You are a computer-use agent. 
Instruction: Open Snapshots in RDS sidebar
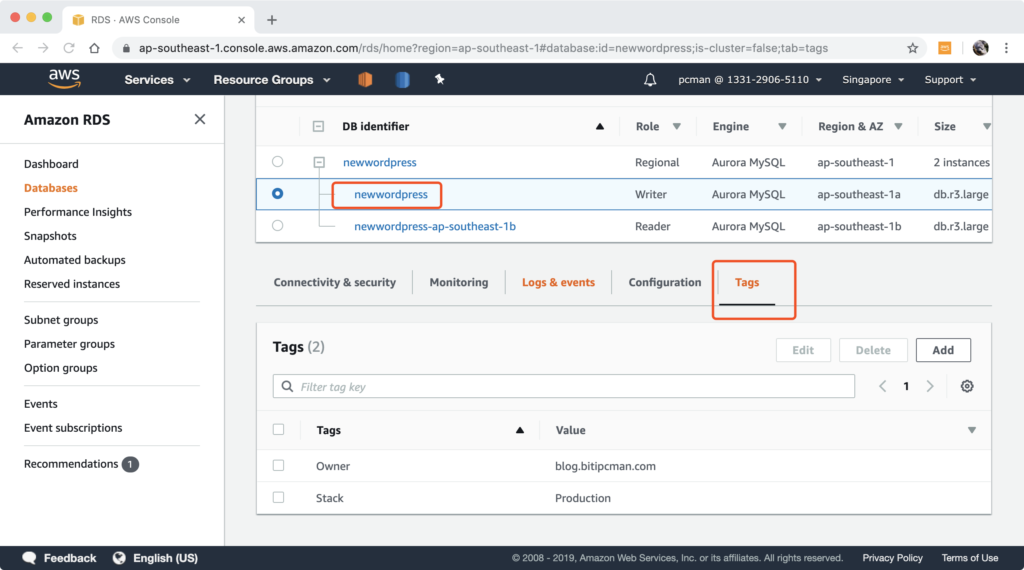pos(50,236)
